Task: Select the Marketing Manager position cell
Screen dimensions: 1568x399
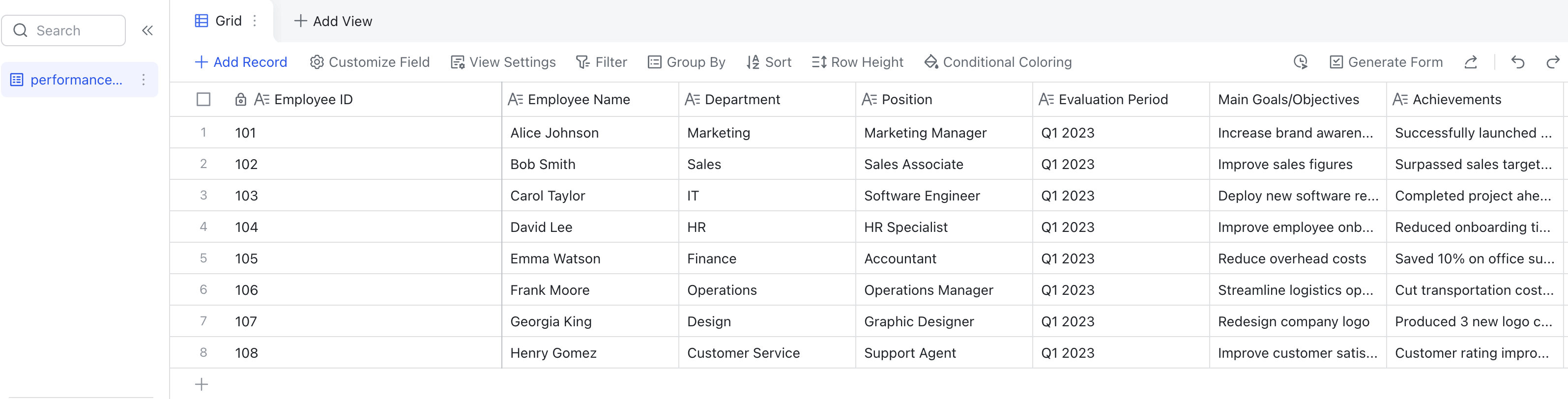Action: click(944, 133)
